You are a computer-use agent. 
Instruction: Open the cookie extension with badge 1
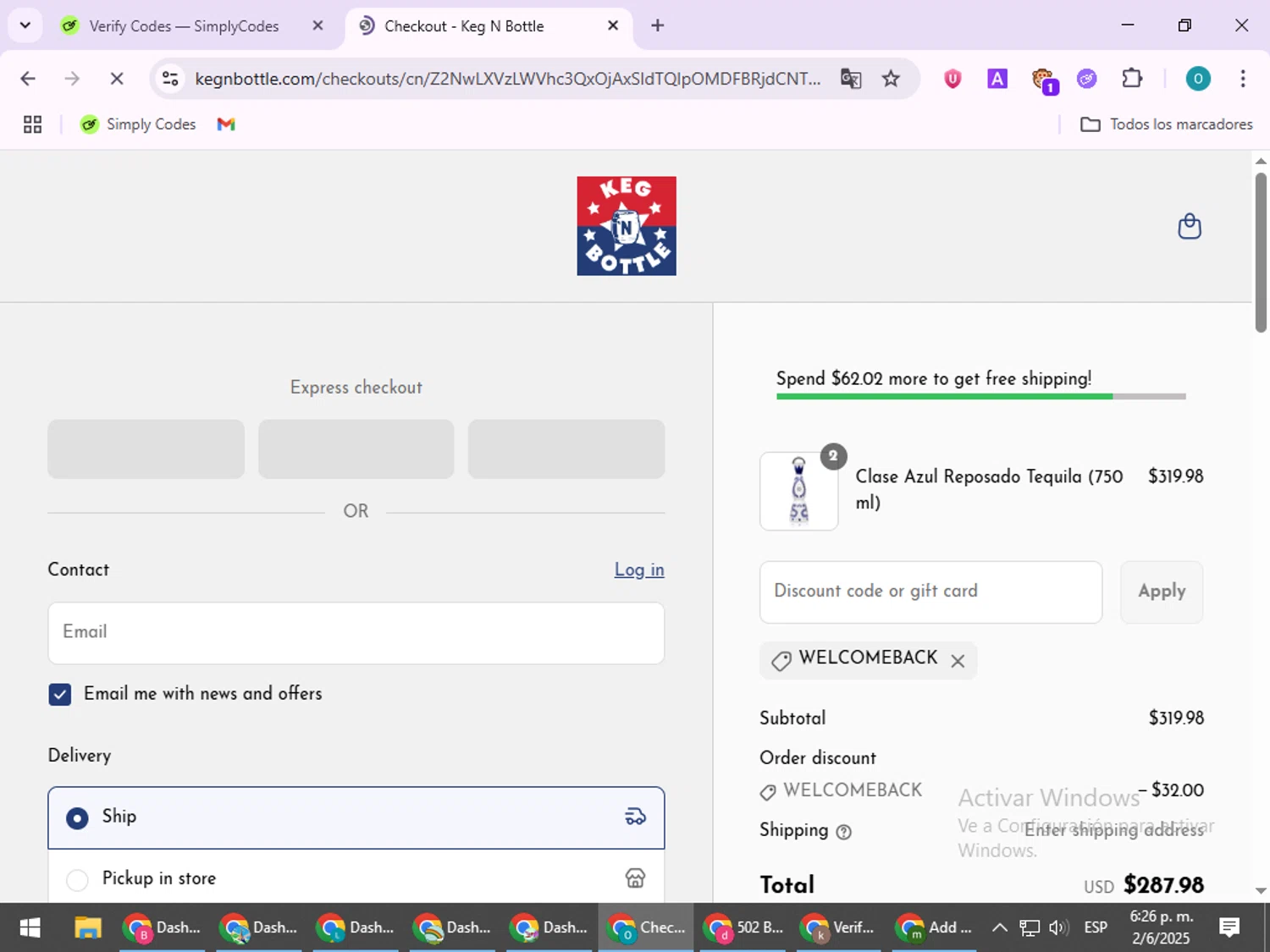[1044, 80]
